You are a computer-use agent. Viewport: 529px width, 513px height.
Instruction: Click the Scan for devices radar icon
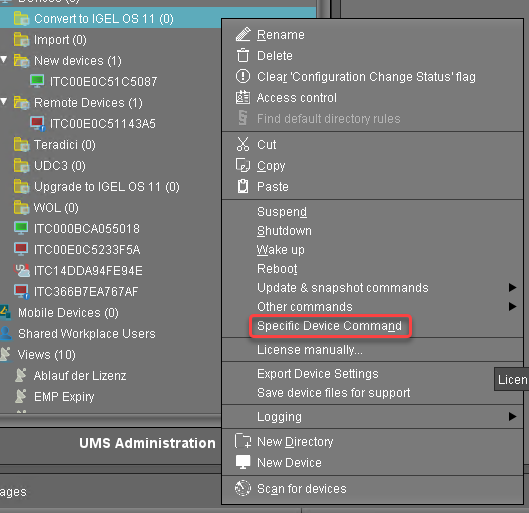coord(243,488)
